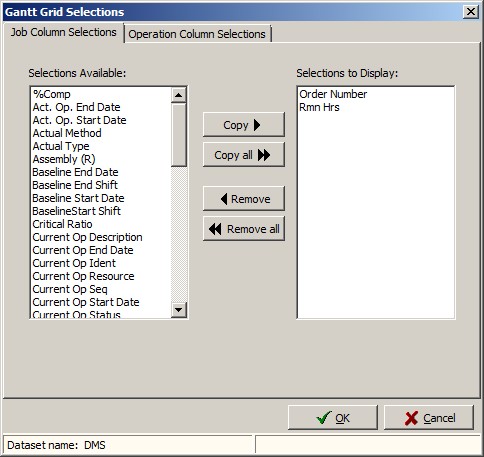Choose Baseline End Date list item
The height and width of the screenshot is (457, 484).
[75, 172]
